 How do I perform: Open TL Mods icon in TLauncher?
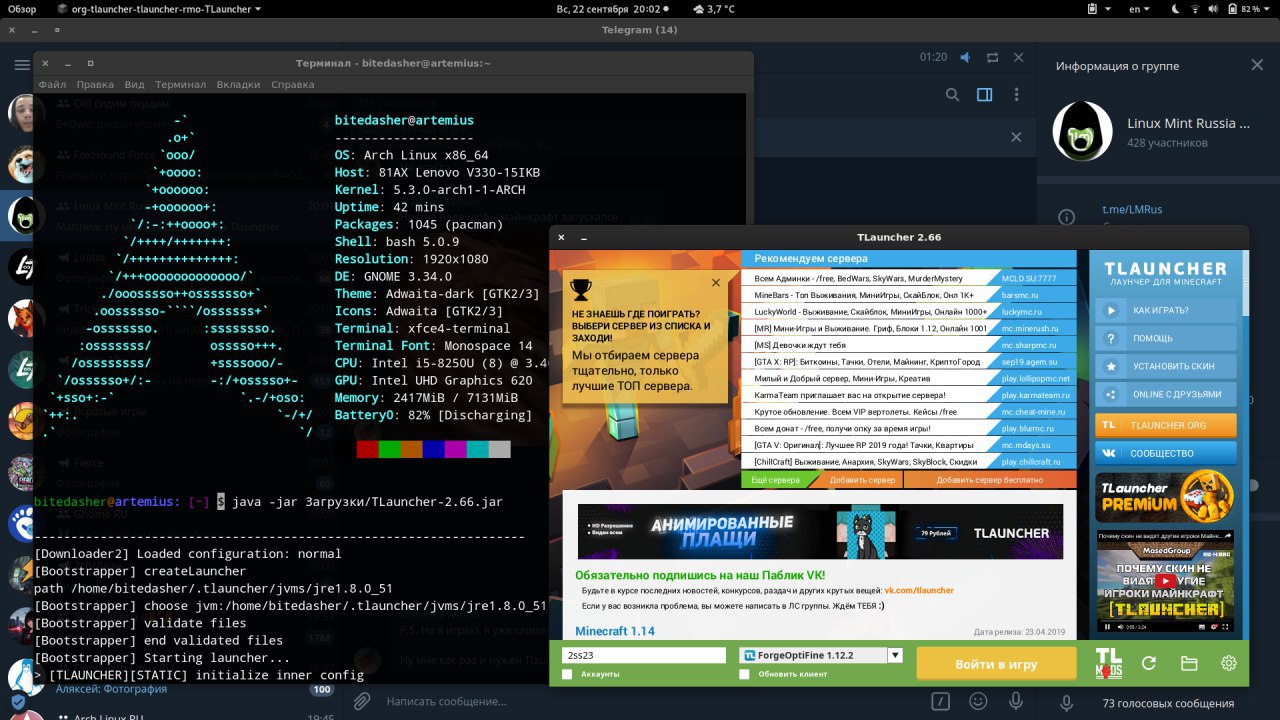[1108, 663]
